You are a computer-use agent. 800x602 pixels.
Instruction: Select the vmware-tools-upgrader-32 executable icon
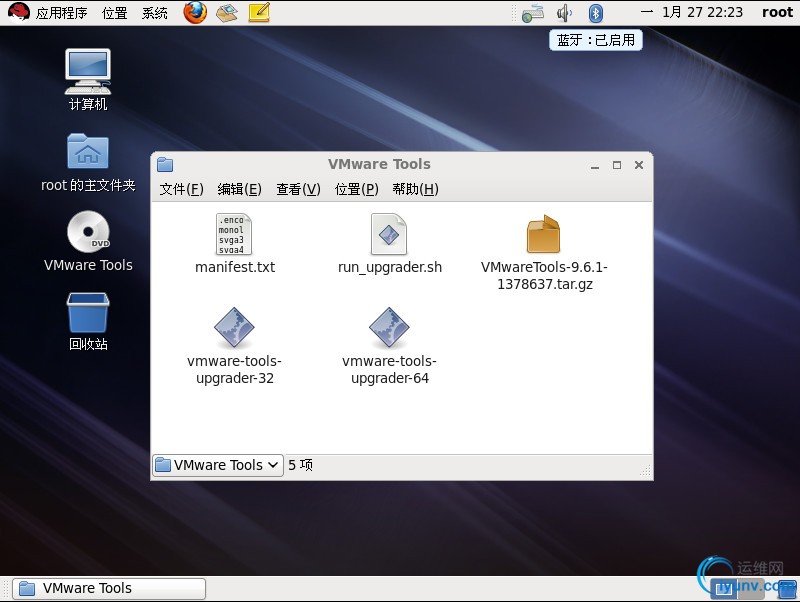pyautogui.click(x=234, y=327)
